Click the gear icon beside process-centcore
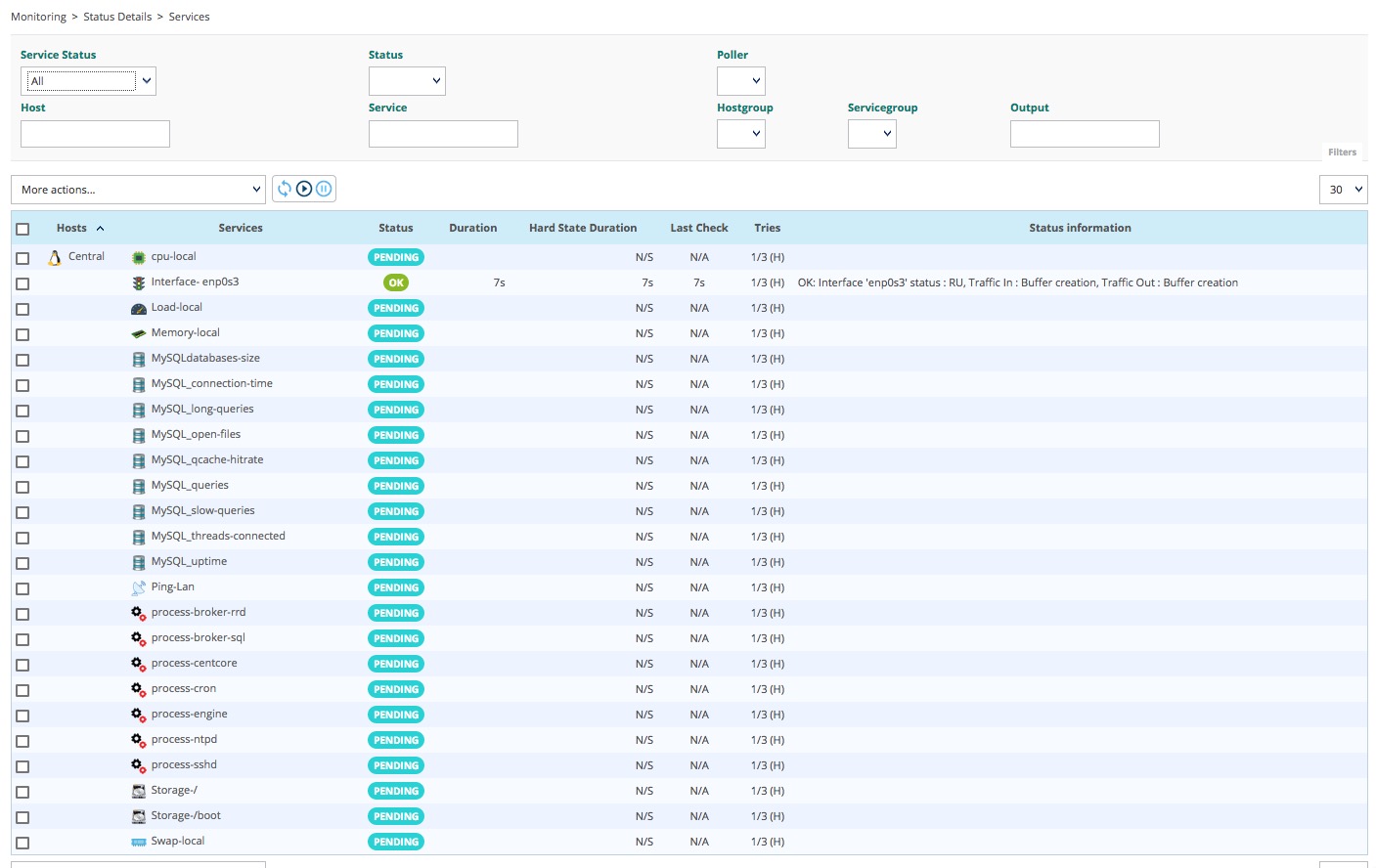Viewport: 1376px width, 868px height. (139, 664)
